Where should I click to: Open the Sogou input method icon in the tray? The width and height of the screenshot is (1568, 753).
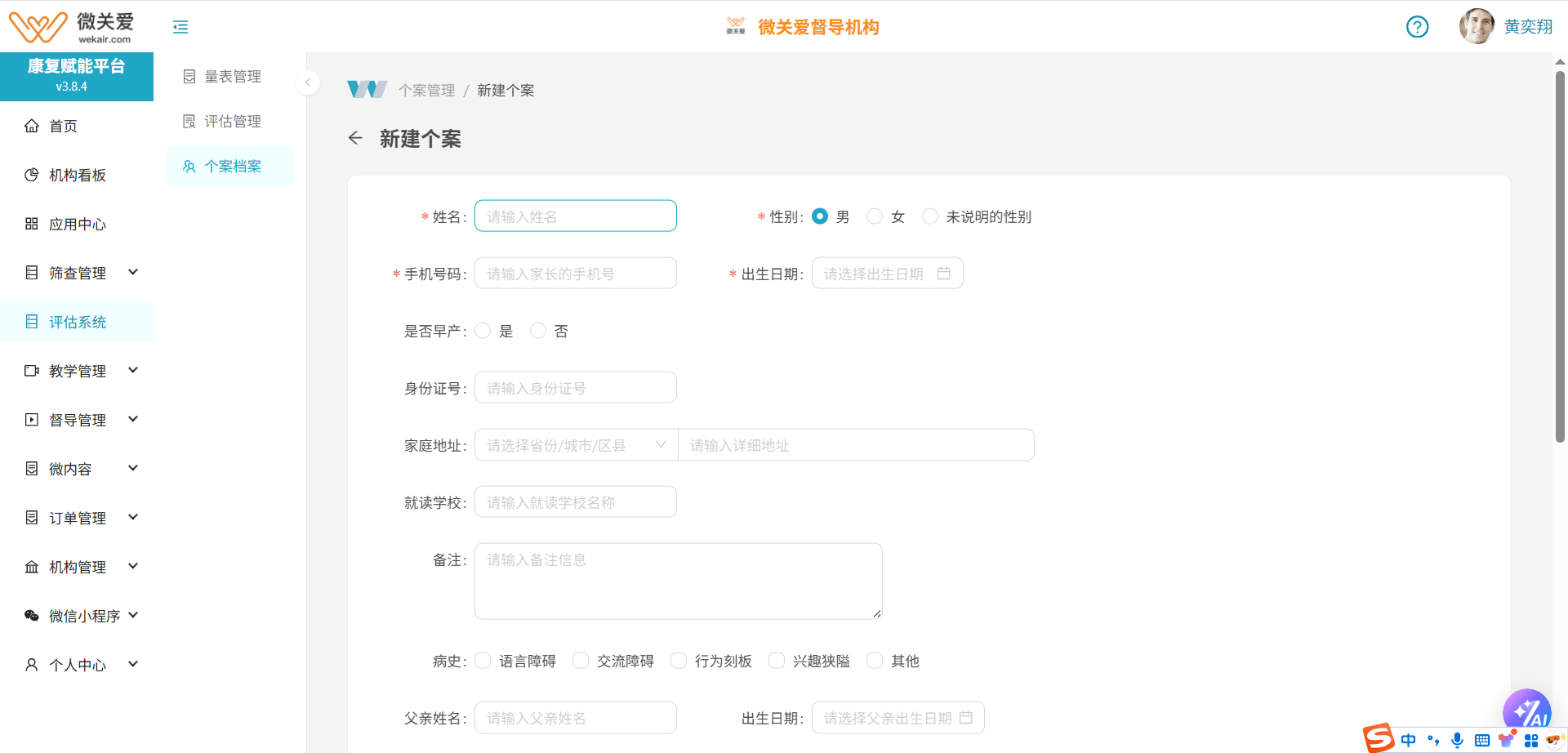(1379, 739)
